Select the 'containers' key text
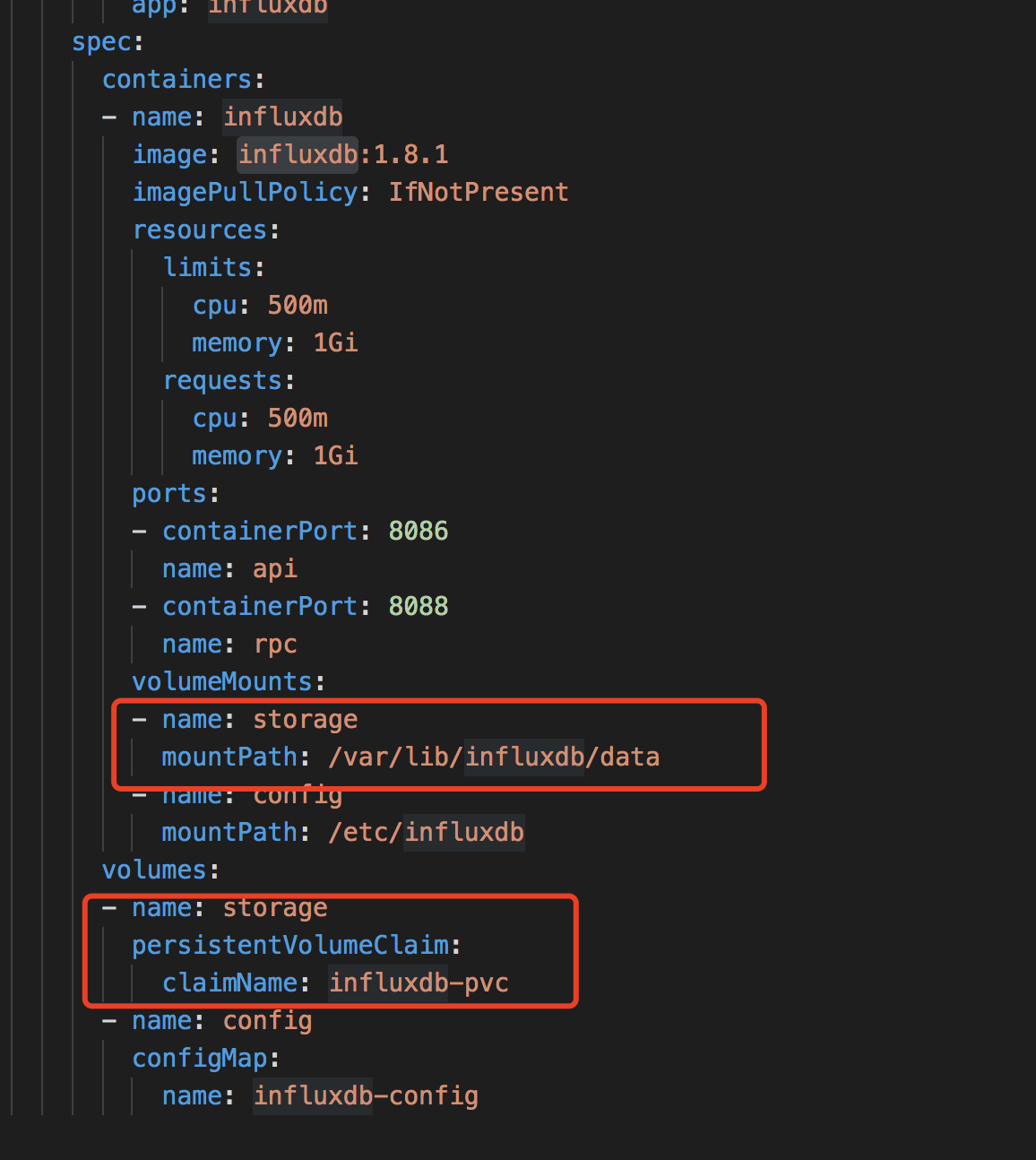The width and height of the screenshot is (1036, 1160). (x=177, y=80)
